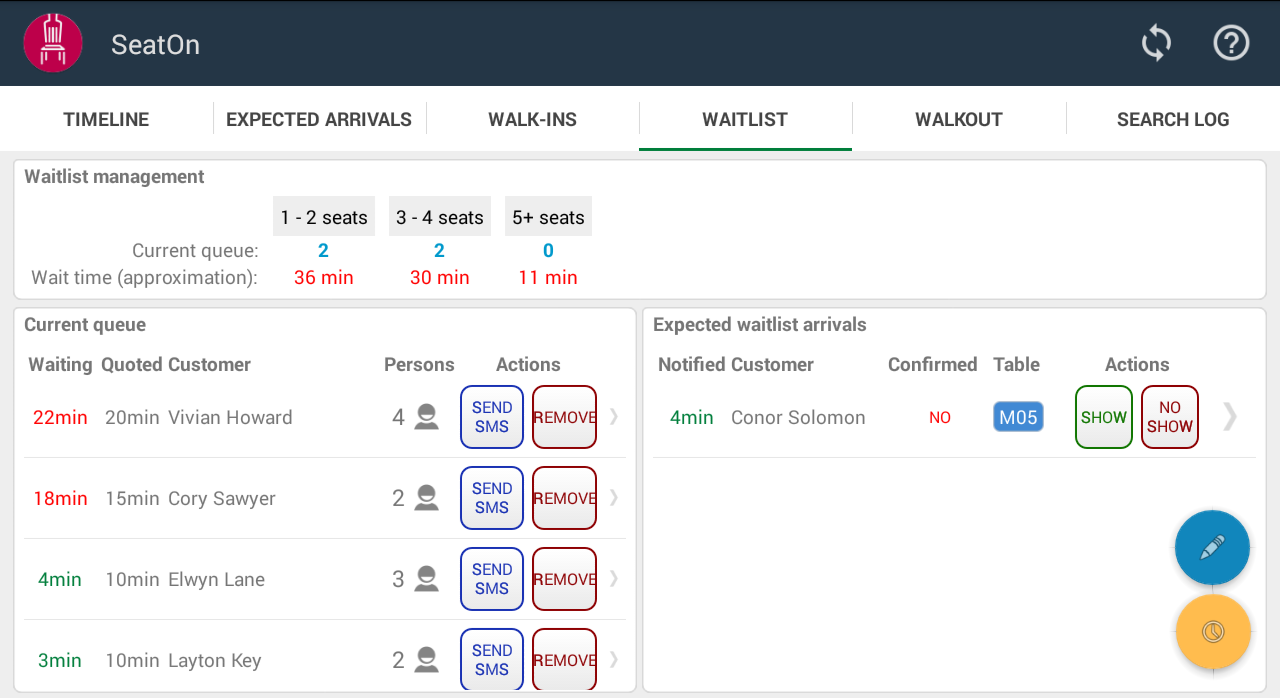Go to the Walkout tab
Viewport: 1280px width, 698px height.
[x=958, y=119]
